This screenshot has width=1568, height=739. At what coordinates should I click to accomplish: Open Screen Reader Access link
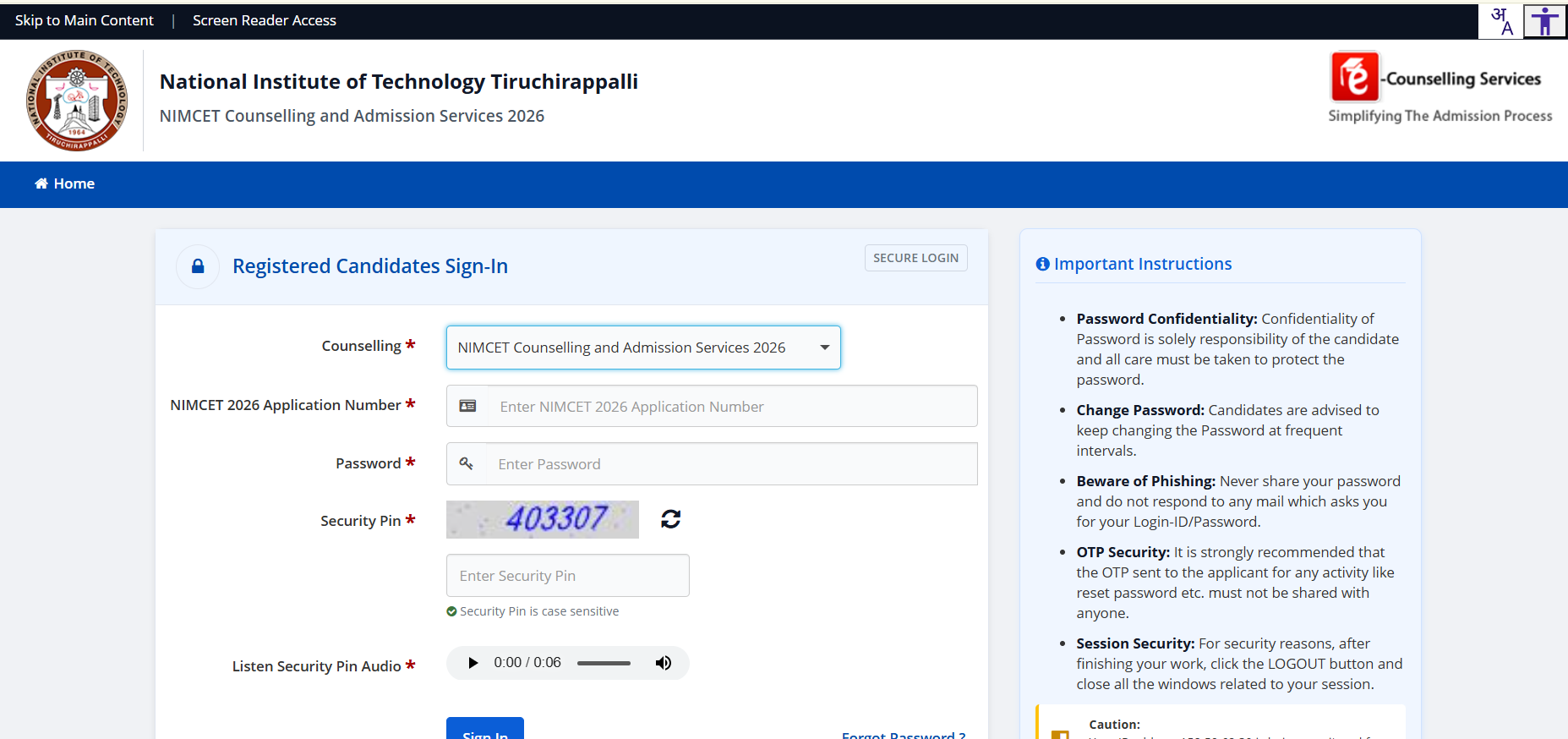pos(265,20)
